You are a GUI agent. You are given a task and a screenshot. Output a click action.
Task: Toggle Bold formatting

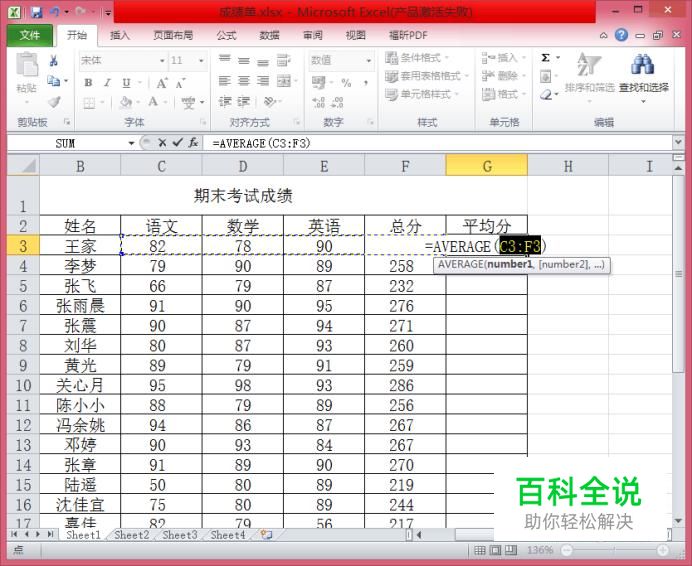point(88,83)
